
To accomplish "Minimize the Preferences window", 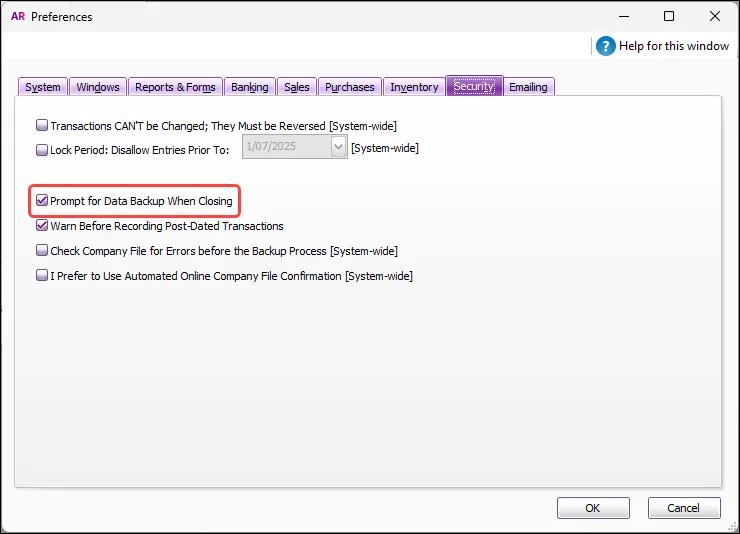I will (624, 17).
